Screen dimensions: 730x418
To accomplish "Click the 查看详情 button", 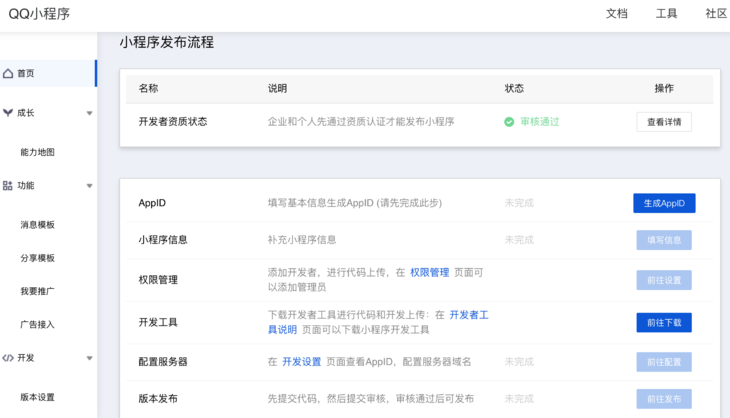I will point(664,122).
